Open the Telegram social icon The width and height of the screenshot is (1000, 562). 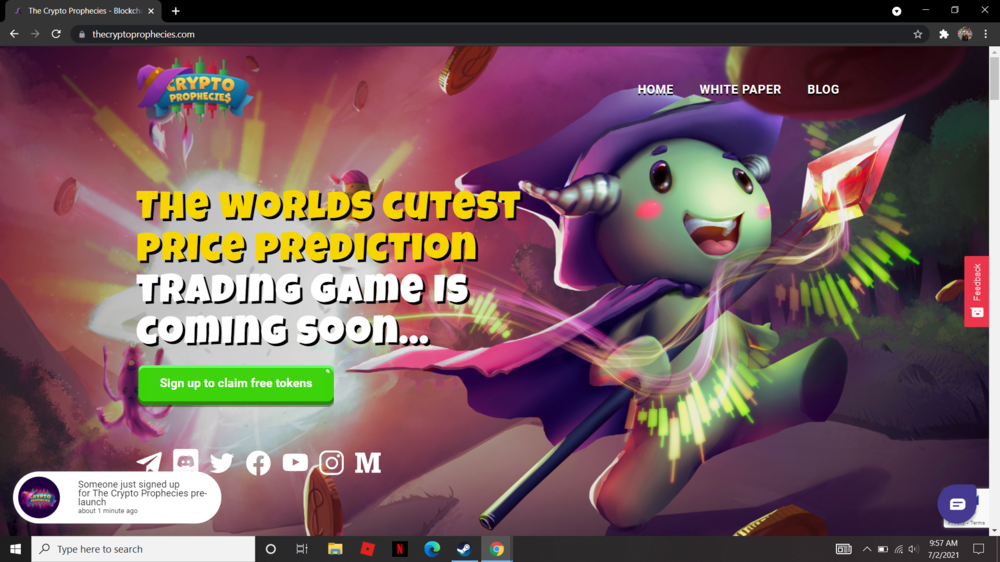(x=149, y=463)
